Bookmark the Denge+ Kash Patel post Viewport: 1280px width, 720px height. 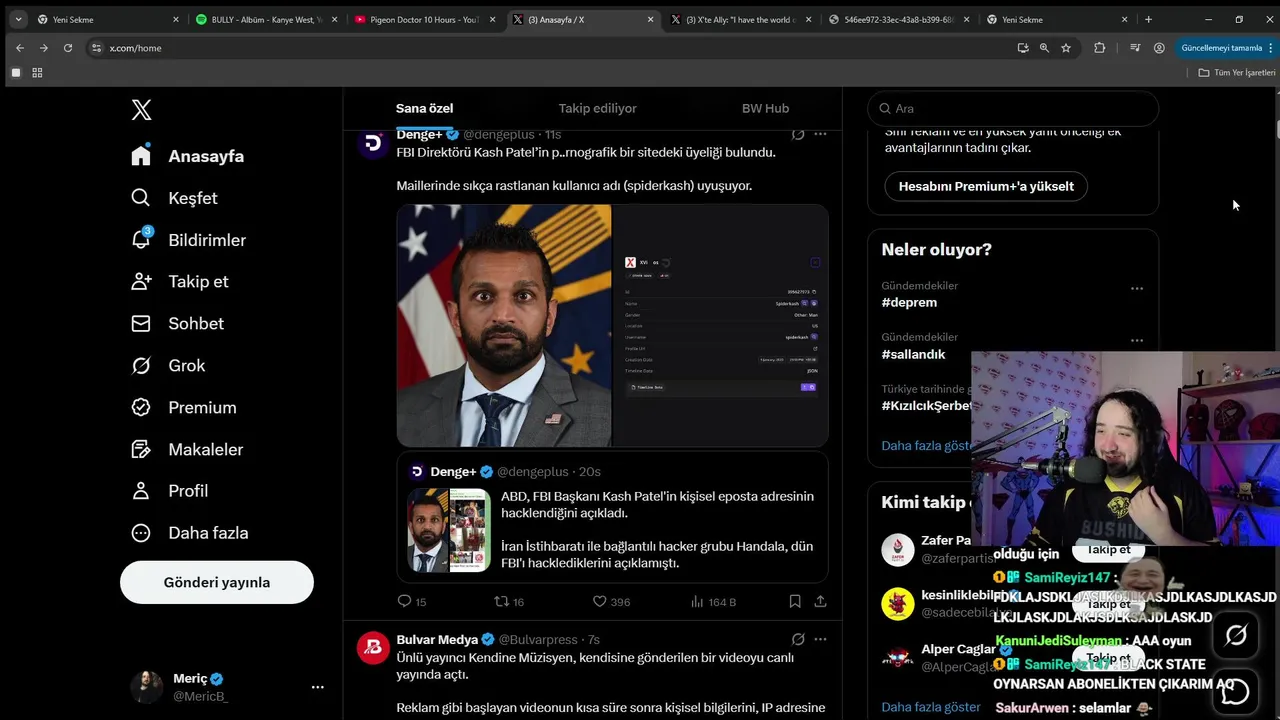[795, 601]
